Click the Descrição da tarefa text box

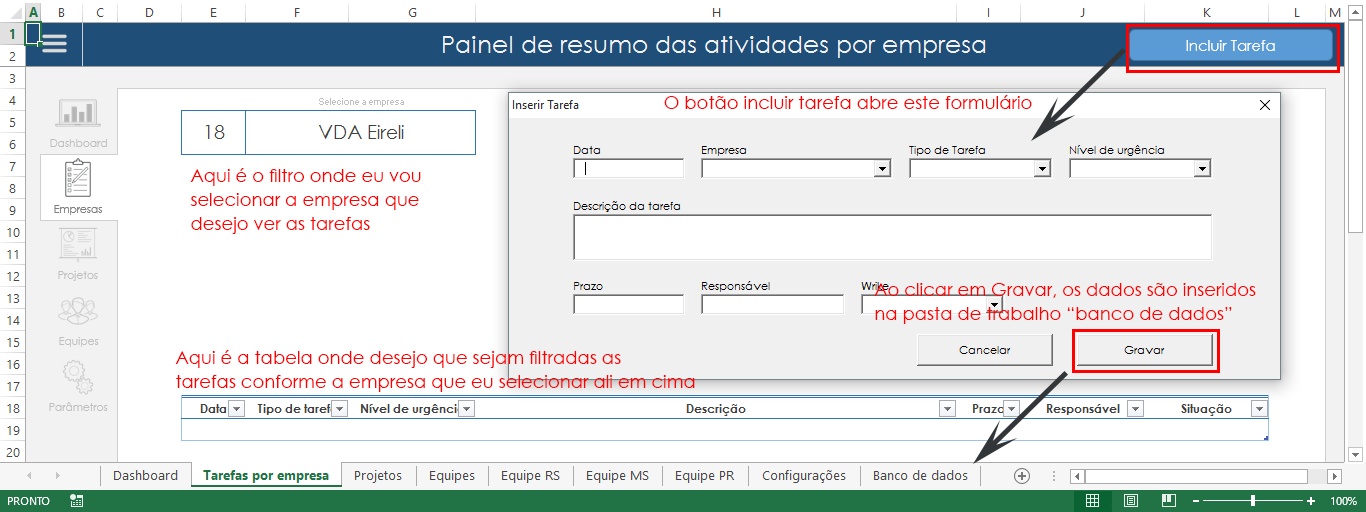point(892,237)
